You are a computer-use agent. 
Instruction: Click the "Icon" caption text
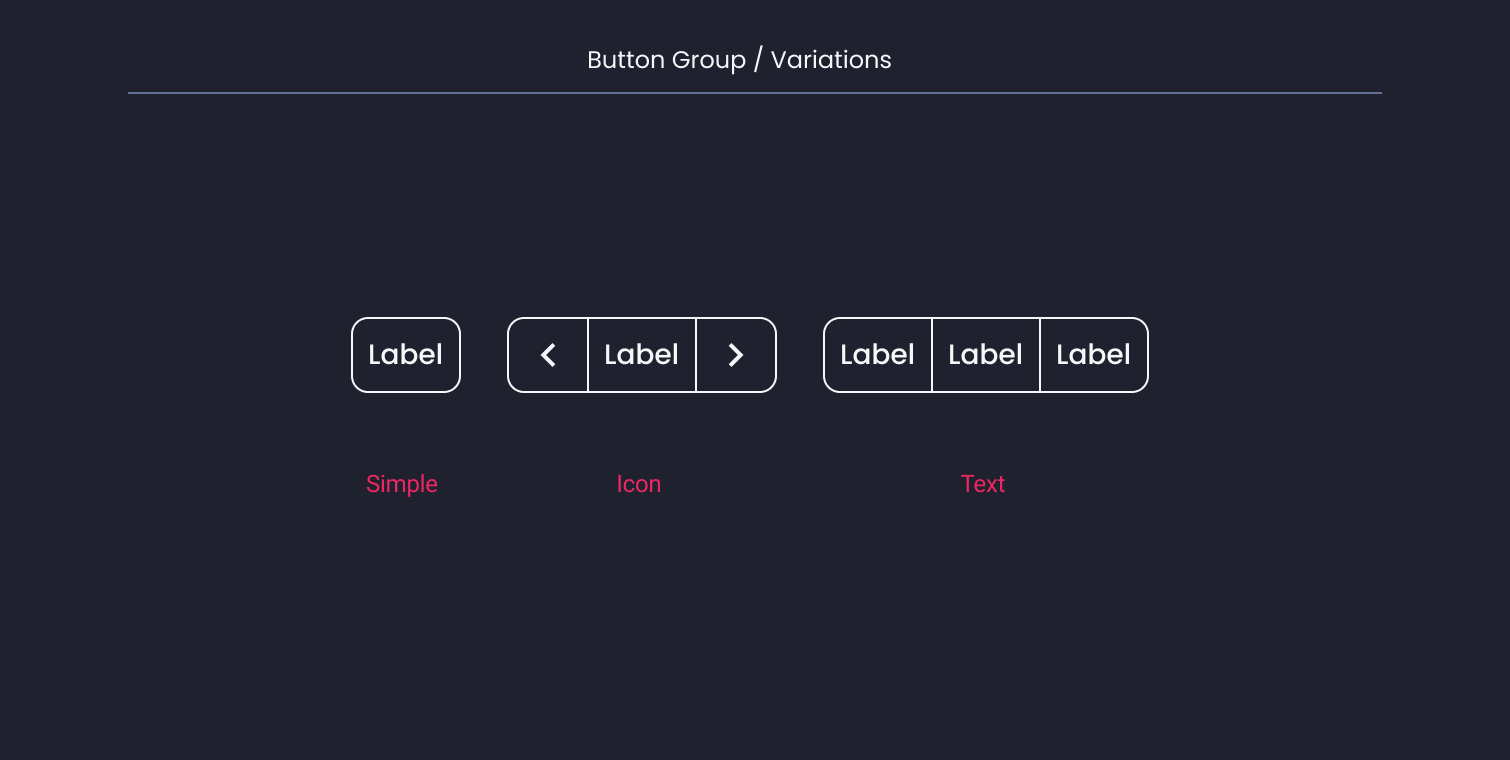tap(639, 484)
